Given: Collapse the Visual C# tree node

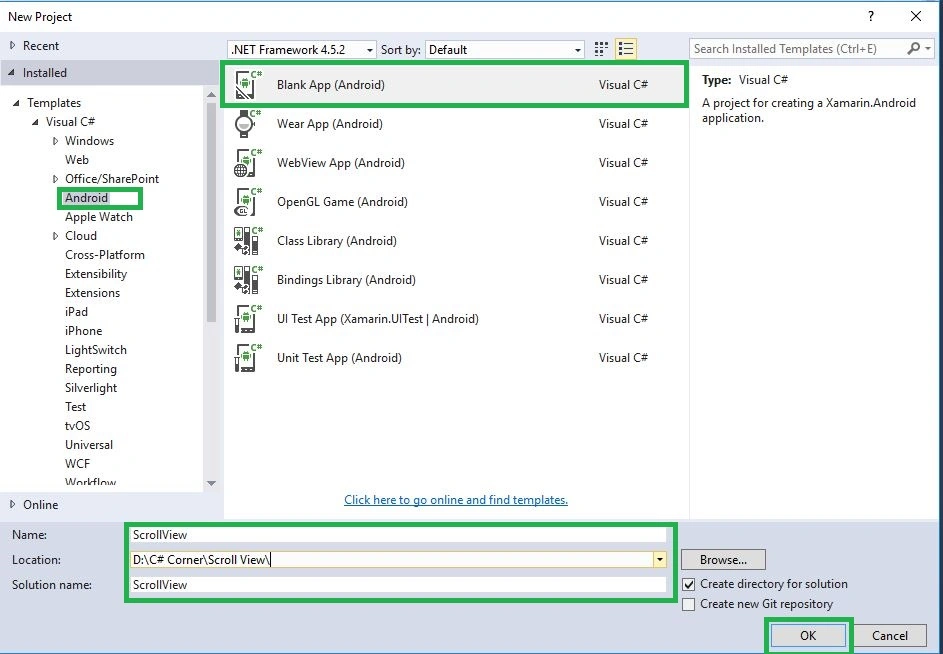Looking at the screenshot, I should 35,122.
